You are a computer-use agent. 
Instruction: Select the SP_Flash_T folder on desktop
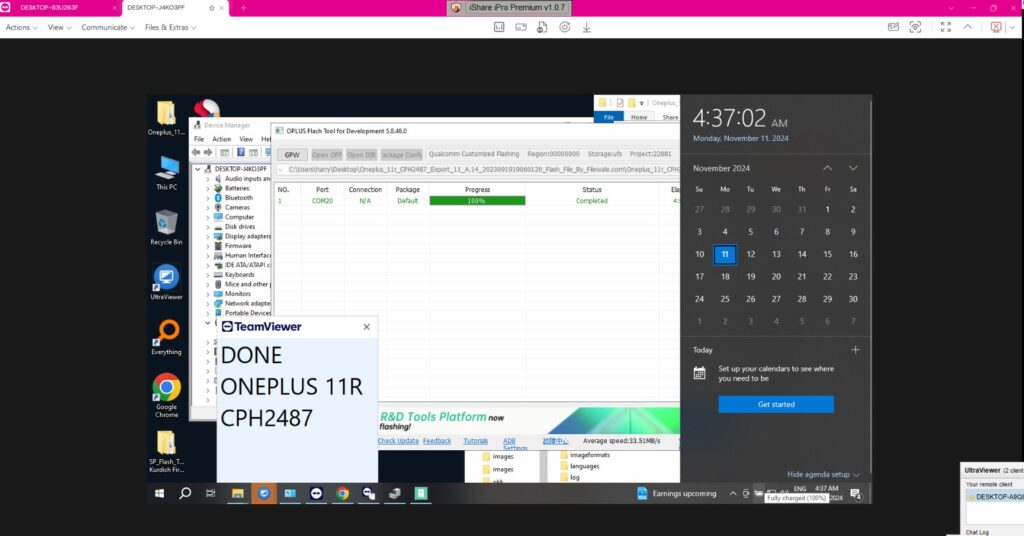click(x=166, y=451)
